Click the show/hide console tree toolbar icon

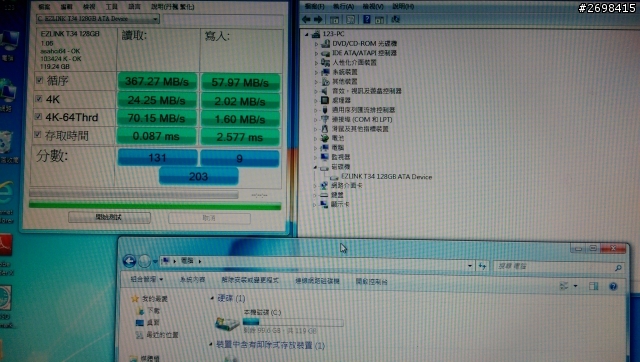tap(334, 19)
